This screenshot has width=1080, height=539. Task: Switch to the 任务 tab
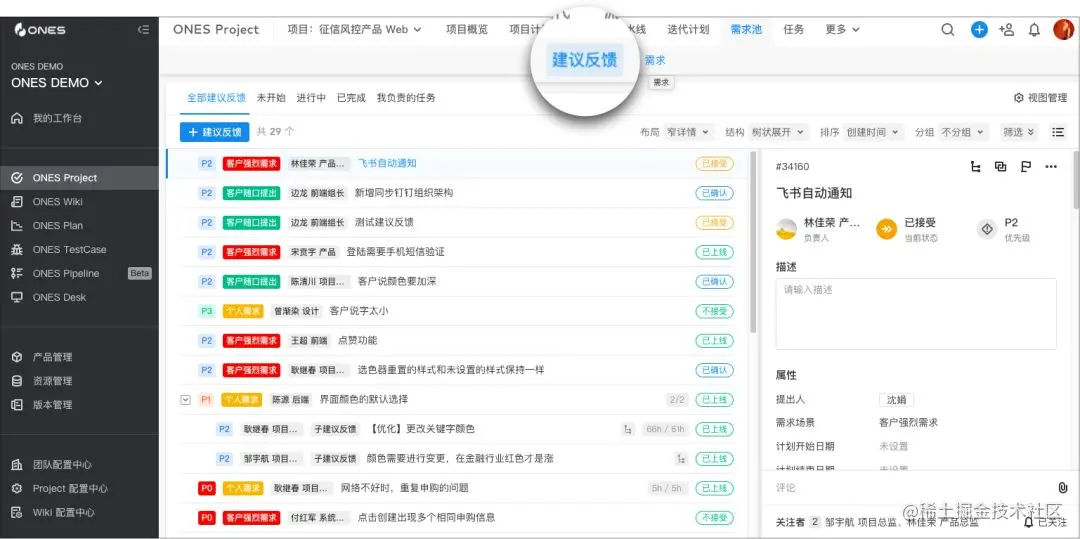pos(793,30)
